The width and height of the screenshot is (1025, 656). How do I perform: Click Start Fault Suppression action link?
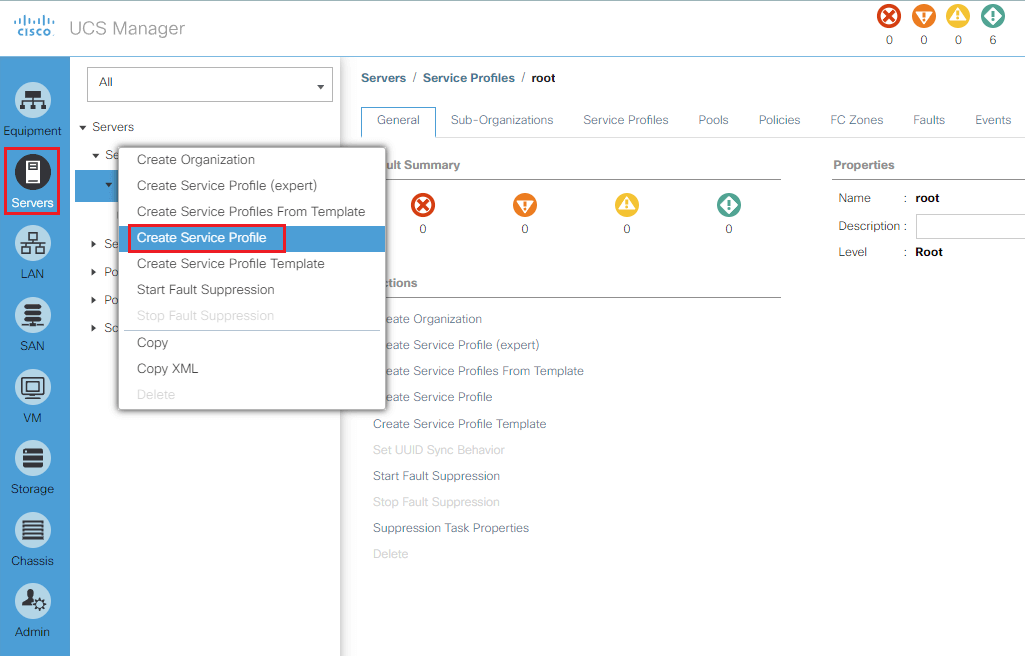(437, 476)
